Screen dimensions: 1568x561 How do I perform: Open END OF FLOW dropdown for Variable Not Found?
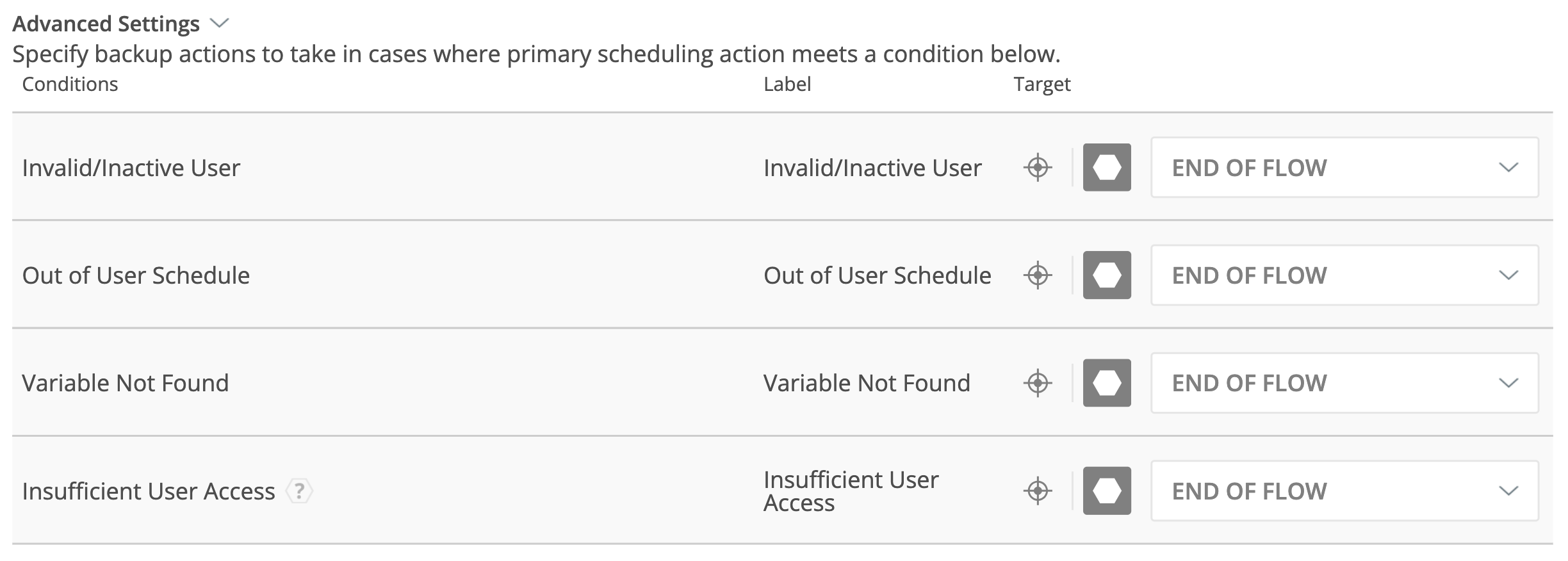(1344, 383)
